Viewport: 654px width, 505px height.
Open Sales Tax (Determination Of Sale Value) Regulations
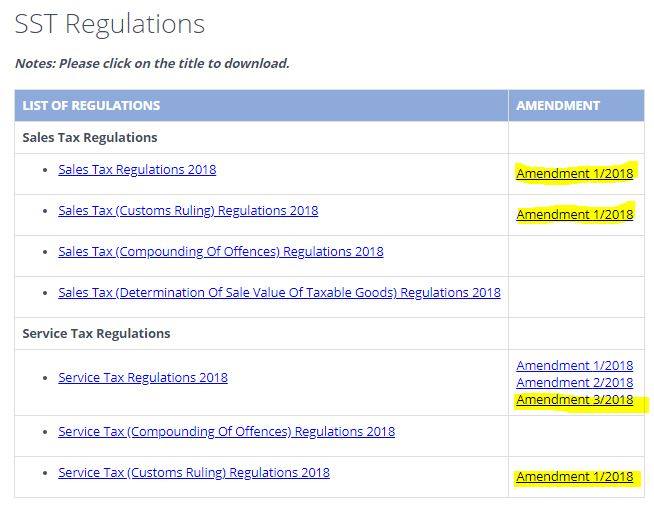[x=279, y=293]
